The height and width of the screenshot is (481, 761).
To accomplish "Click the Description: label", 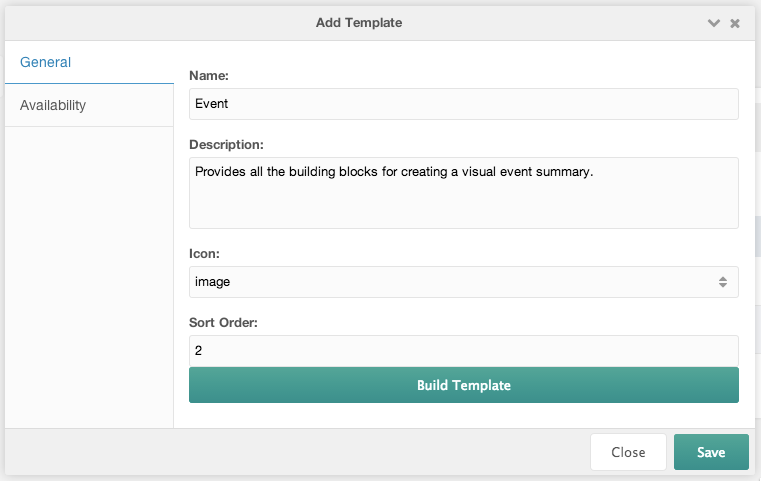I will (x=226, y=145).
